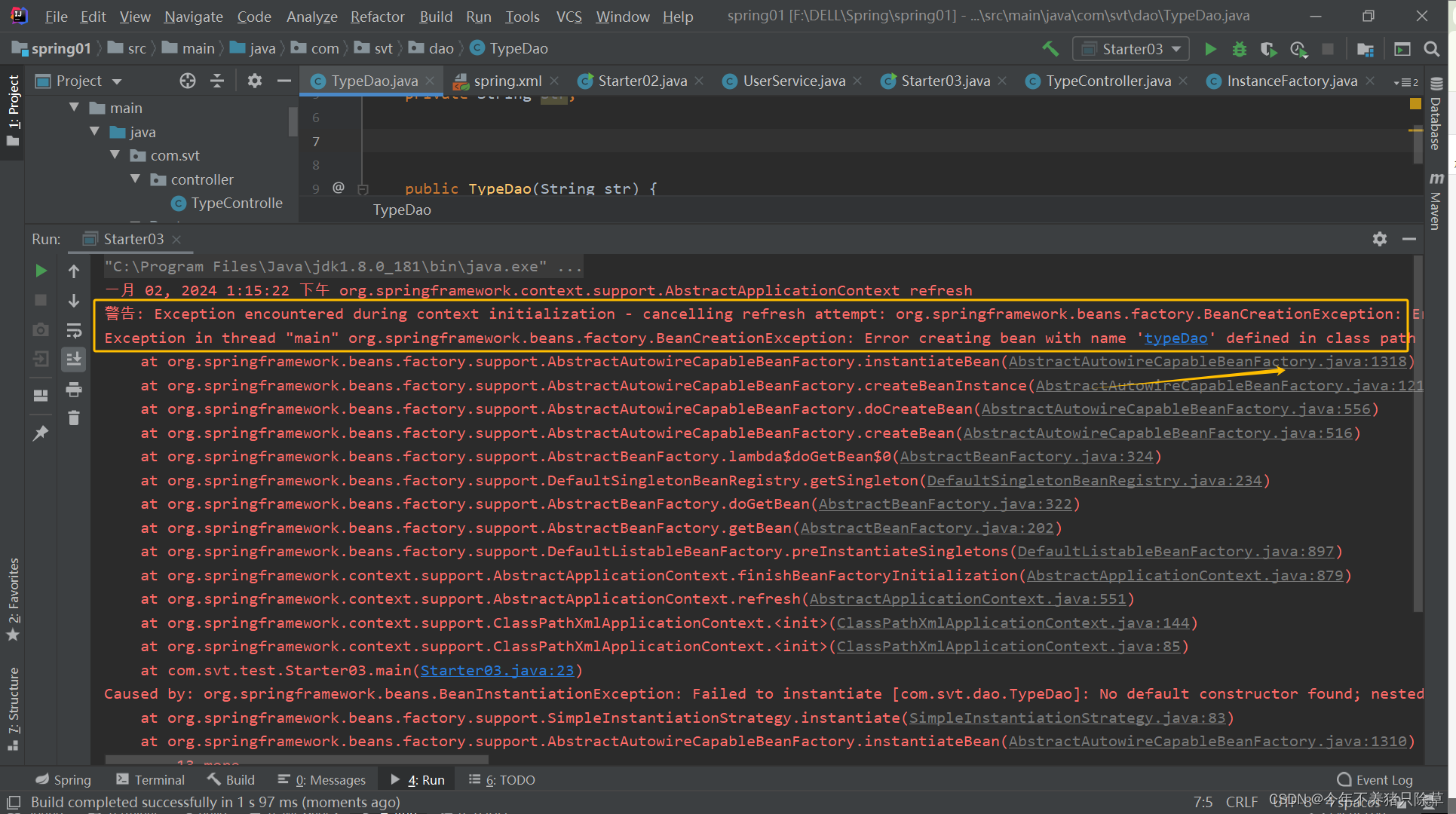Run with coverage icon in toolbar
The image size is (1456, 814).
[x=1268, y=49]
